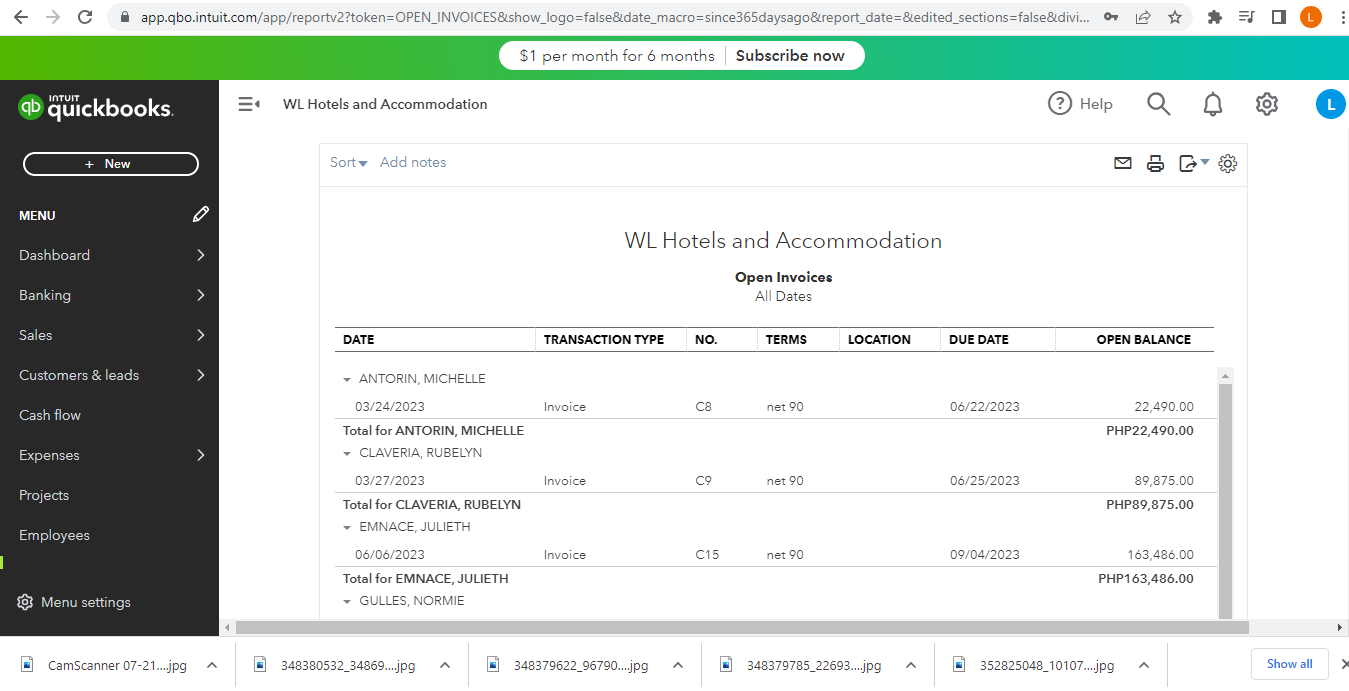Open the export report icon menu

tap(1192, 163)
